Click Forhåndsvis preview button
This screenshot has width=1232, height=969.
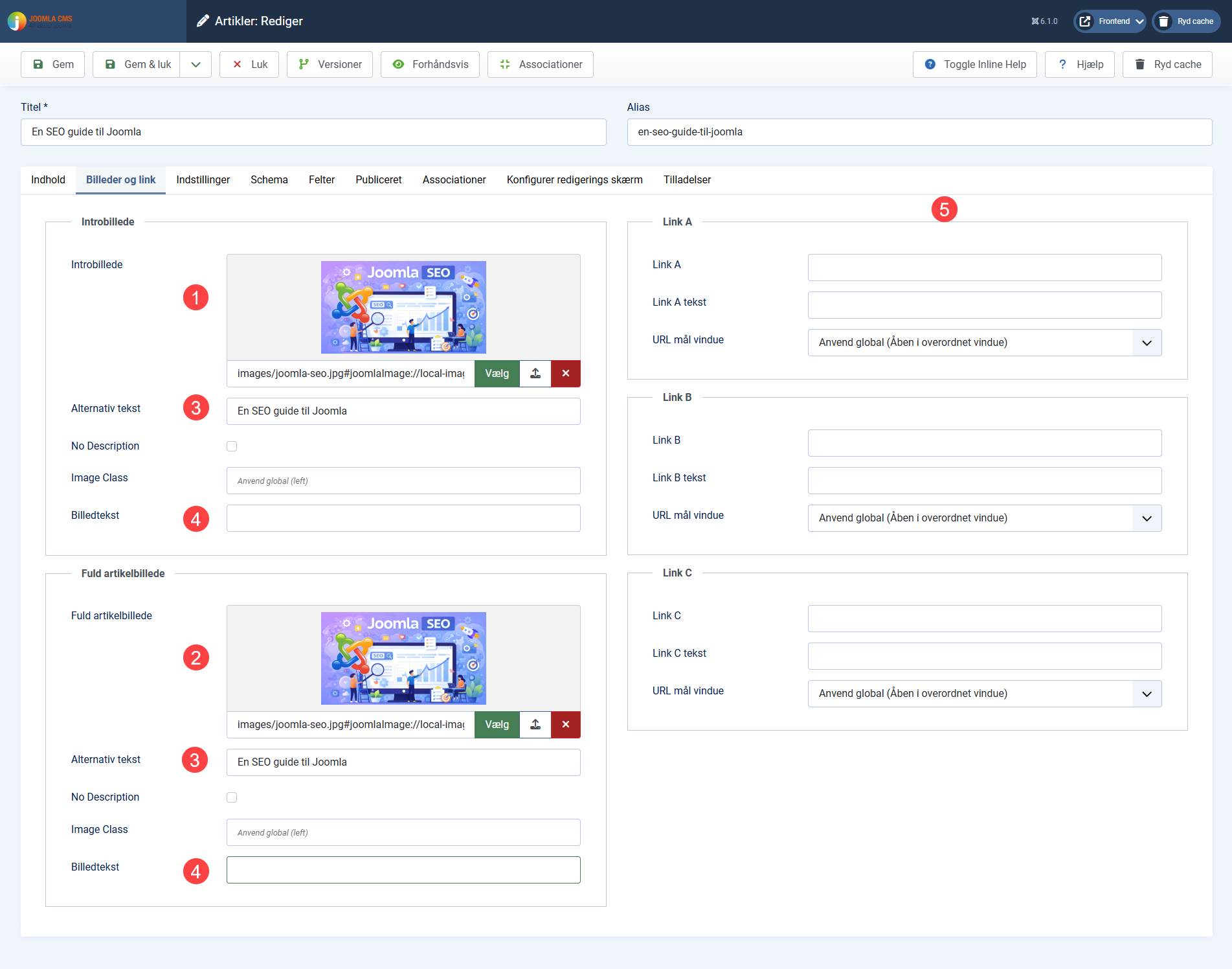[x=430, y=64]
